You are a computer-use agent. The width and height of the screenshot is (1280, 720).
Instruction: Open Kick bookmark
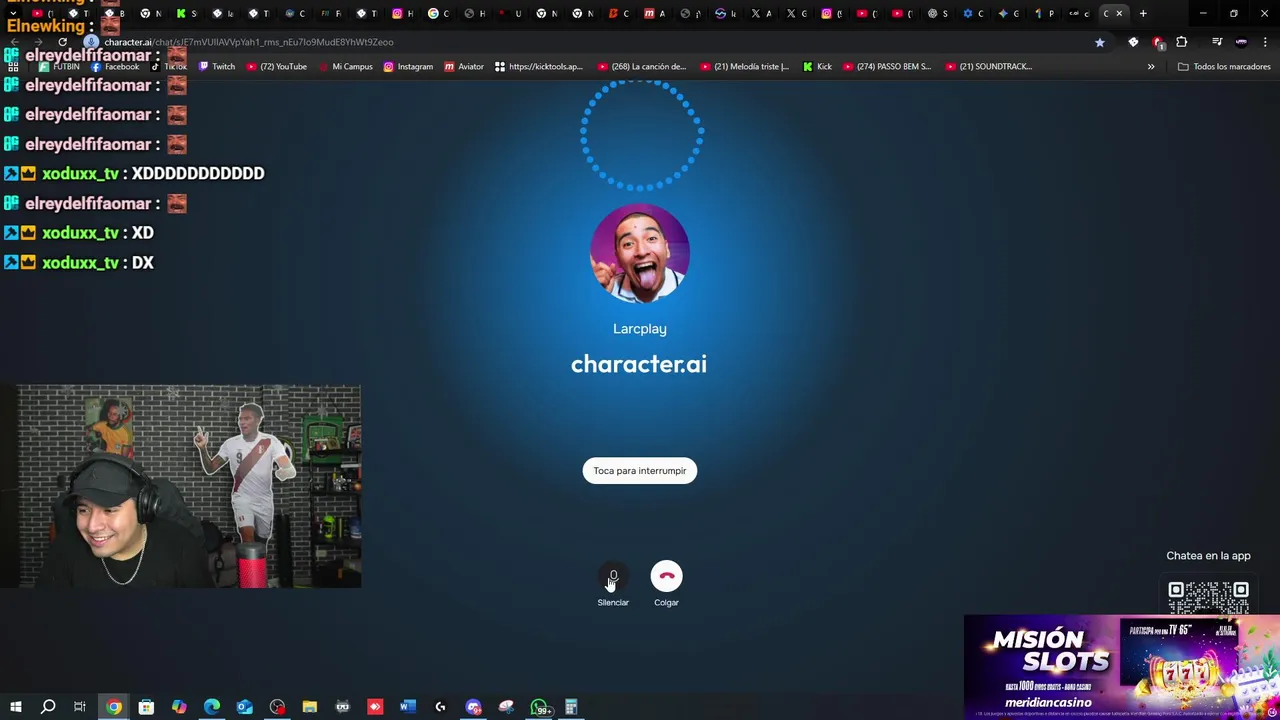tap(817, 67)
